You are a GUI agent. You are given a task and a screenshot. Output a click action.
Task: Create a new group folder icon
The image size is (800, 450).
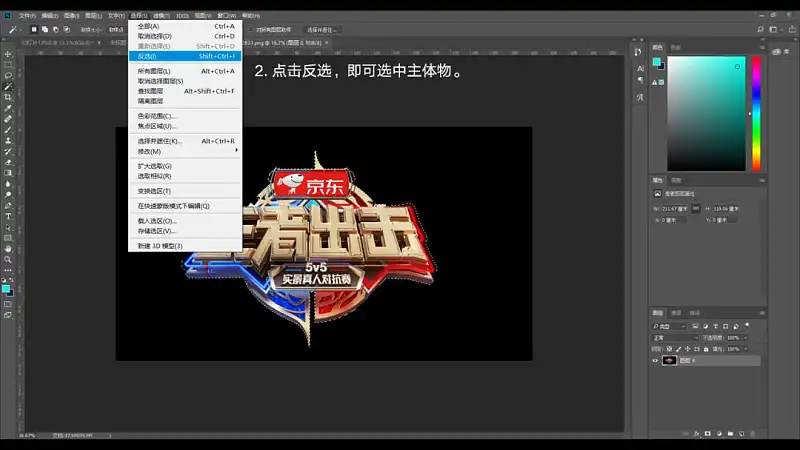tap(730, 434)
